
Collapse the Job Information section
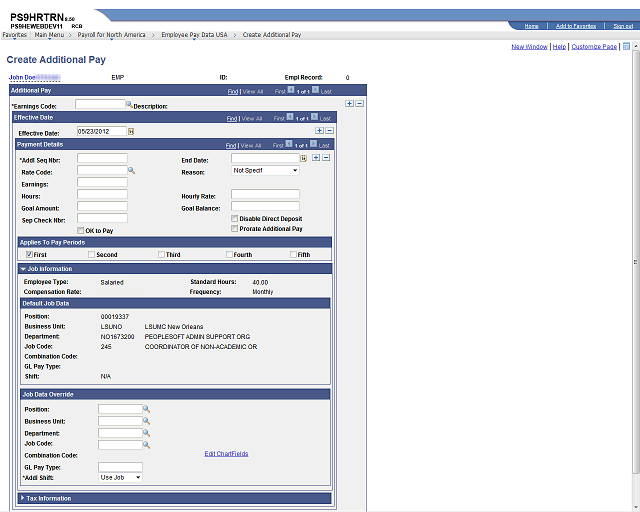coord(23,269)
